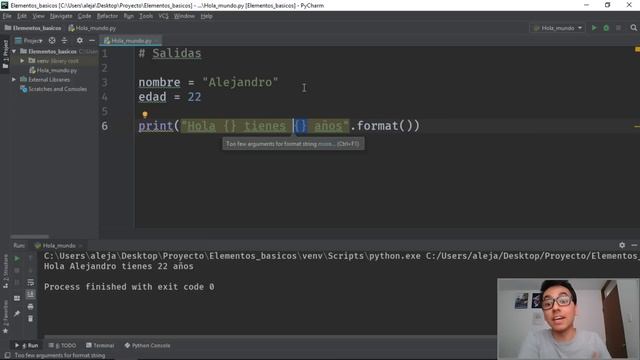This screenshot has height=360, width=640.
Task: Select Hola_mundo.py in project tree
Action: 57,70
